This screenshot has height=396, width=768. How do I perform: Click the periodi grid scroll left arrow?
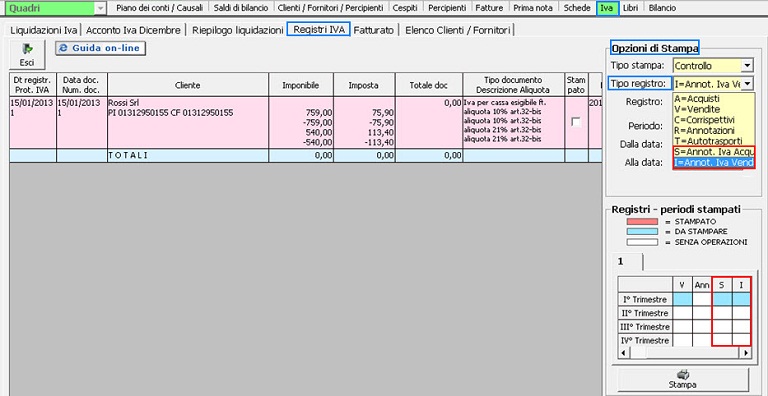coord(623,352)
